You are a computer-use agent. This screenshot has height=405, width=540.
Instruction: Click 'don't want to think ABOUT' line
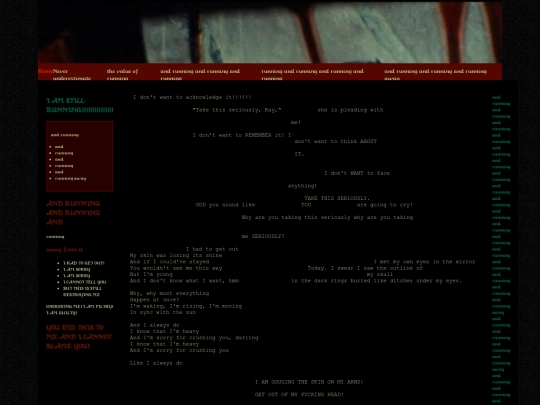point(335,141)
